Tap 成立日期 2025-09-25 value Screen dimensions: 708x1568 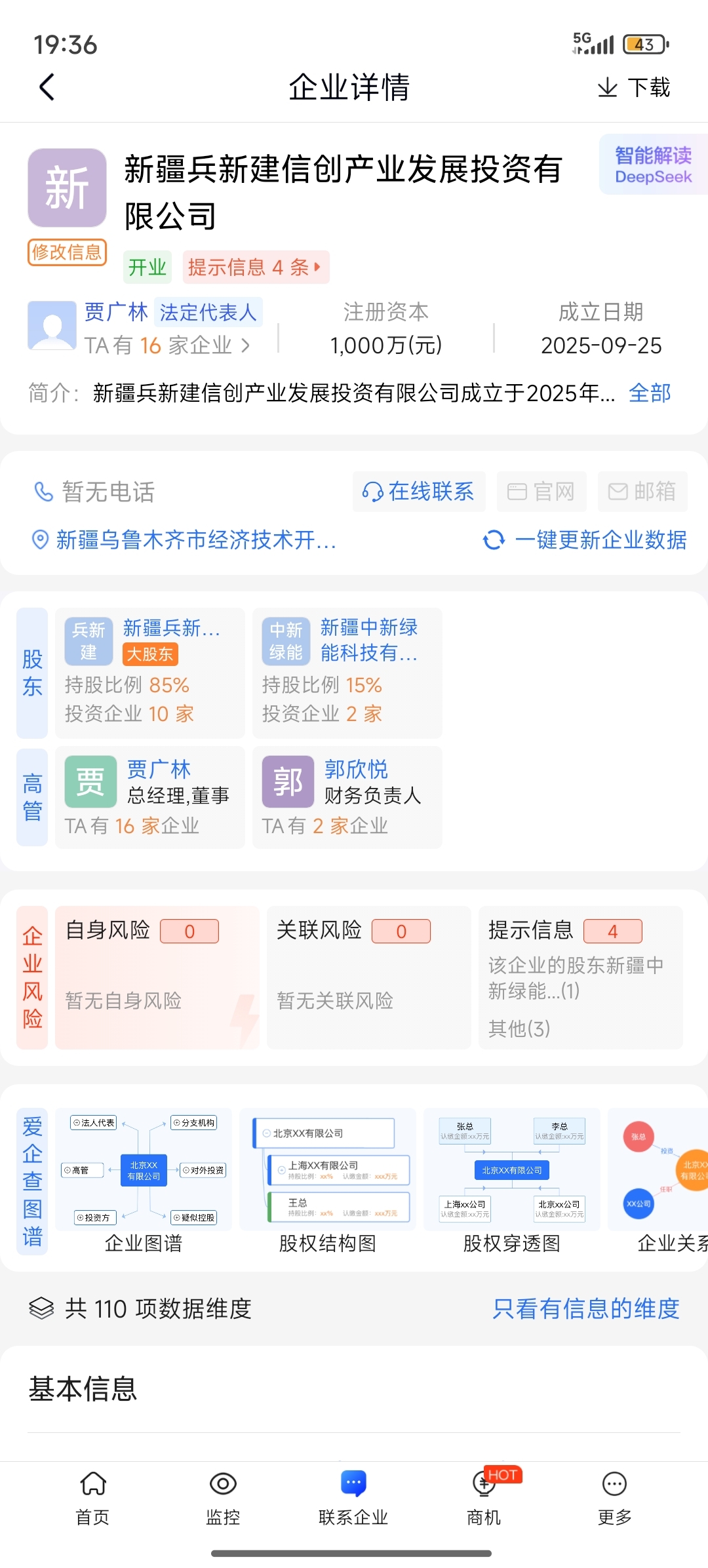[x=601, y=345]
